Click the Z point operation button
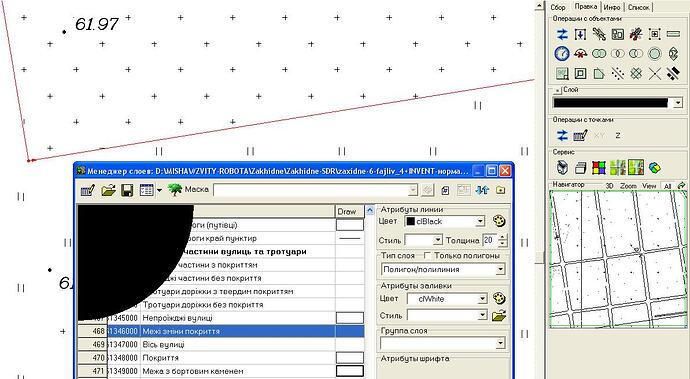The height and width of the screenshot is (379, 690). [x=618, y=136]
